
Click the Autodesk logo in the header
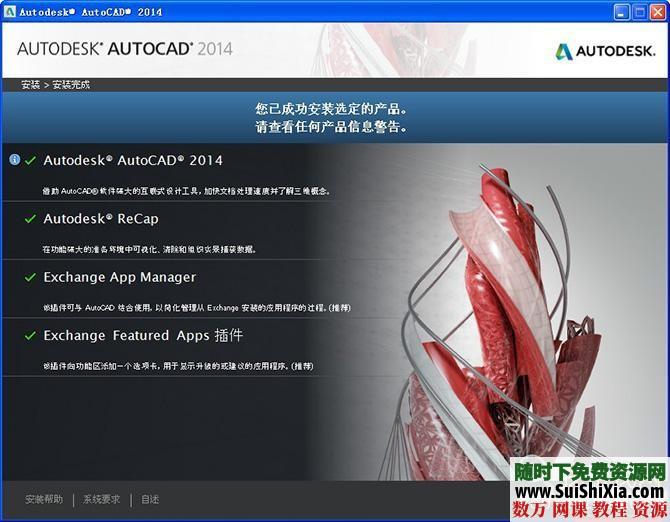(x=605, y=52)
